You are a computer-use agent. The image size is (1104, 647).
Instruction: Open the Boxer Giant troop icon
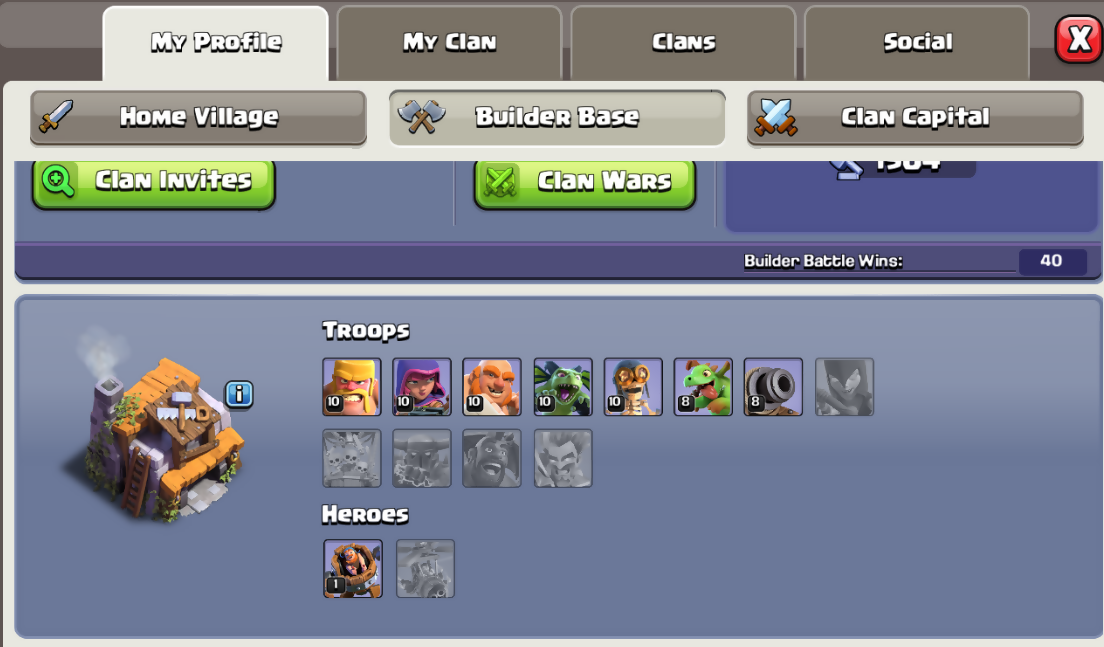491,387
